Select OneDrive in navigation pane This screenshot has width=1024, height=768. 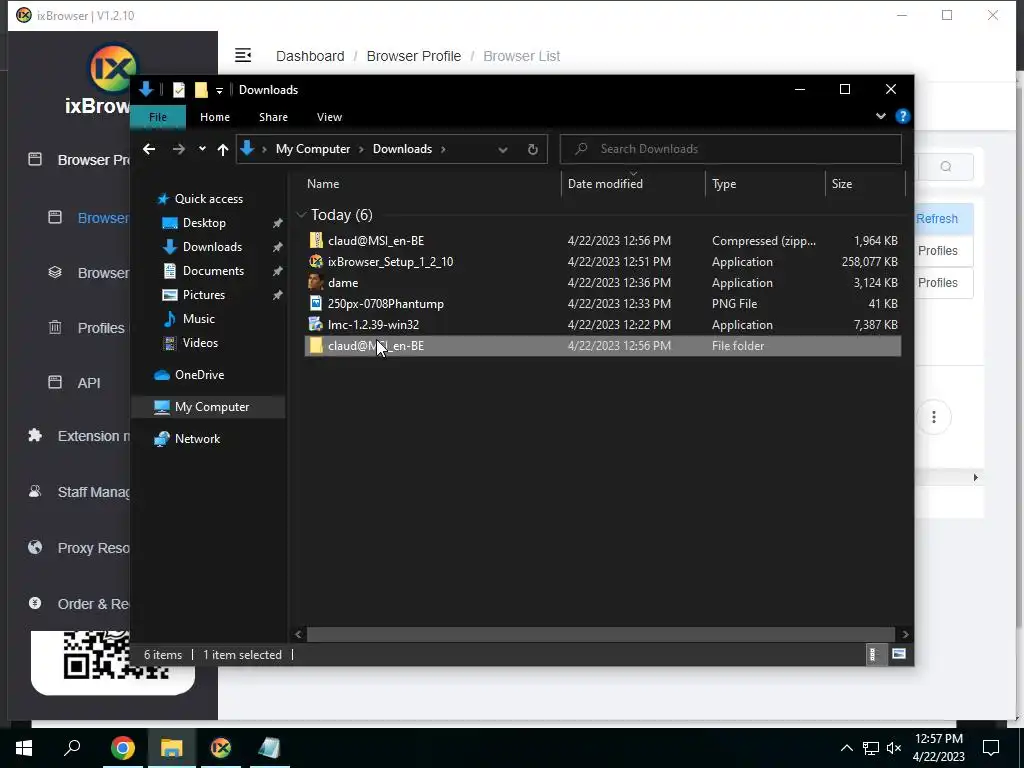click(199, 375)
